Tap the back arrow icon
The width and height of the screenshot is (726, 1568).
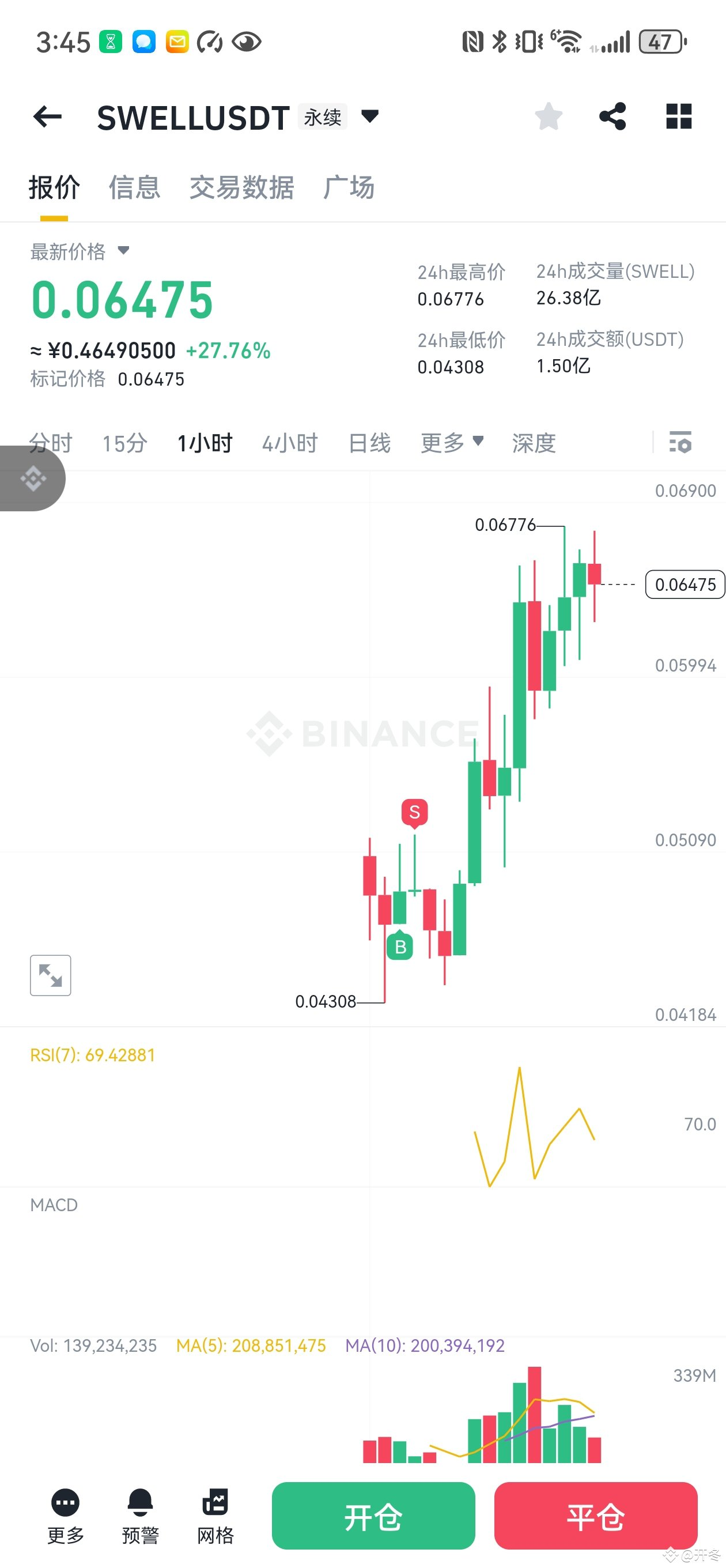point(47,116)
